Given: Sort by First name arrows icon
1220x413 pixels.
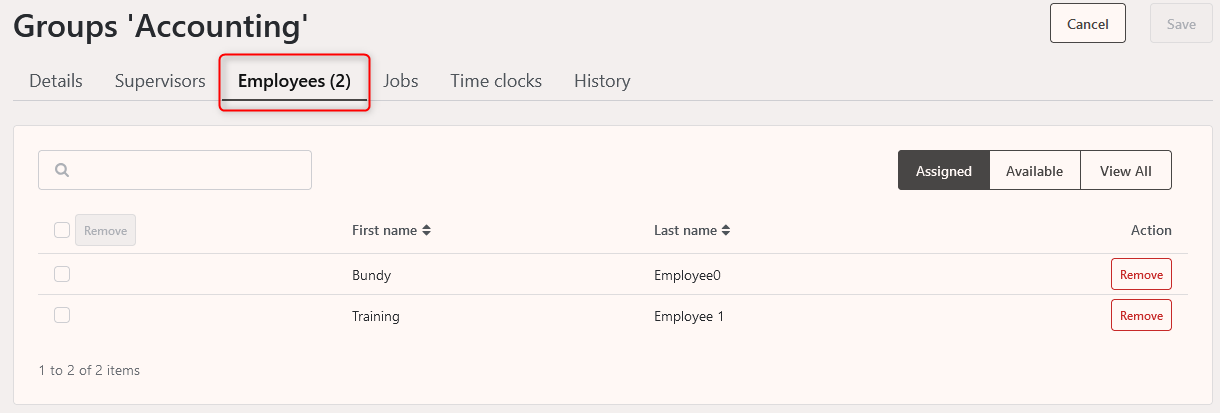Looking at the screenshot, I should click(426, 230).
